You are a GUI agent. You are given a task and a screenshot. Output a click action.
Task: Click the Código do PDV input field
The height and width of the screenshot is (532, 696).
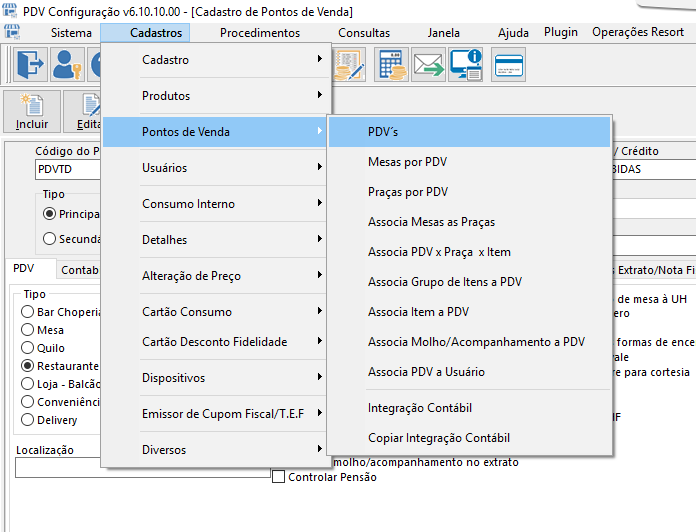(68, 169)
